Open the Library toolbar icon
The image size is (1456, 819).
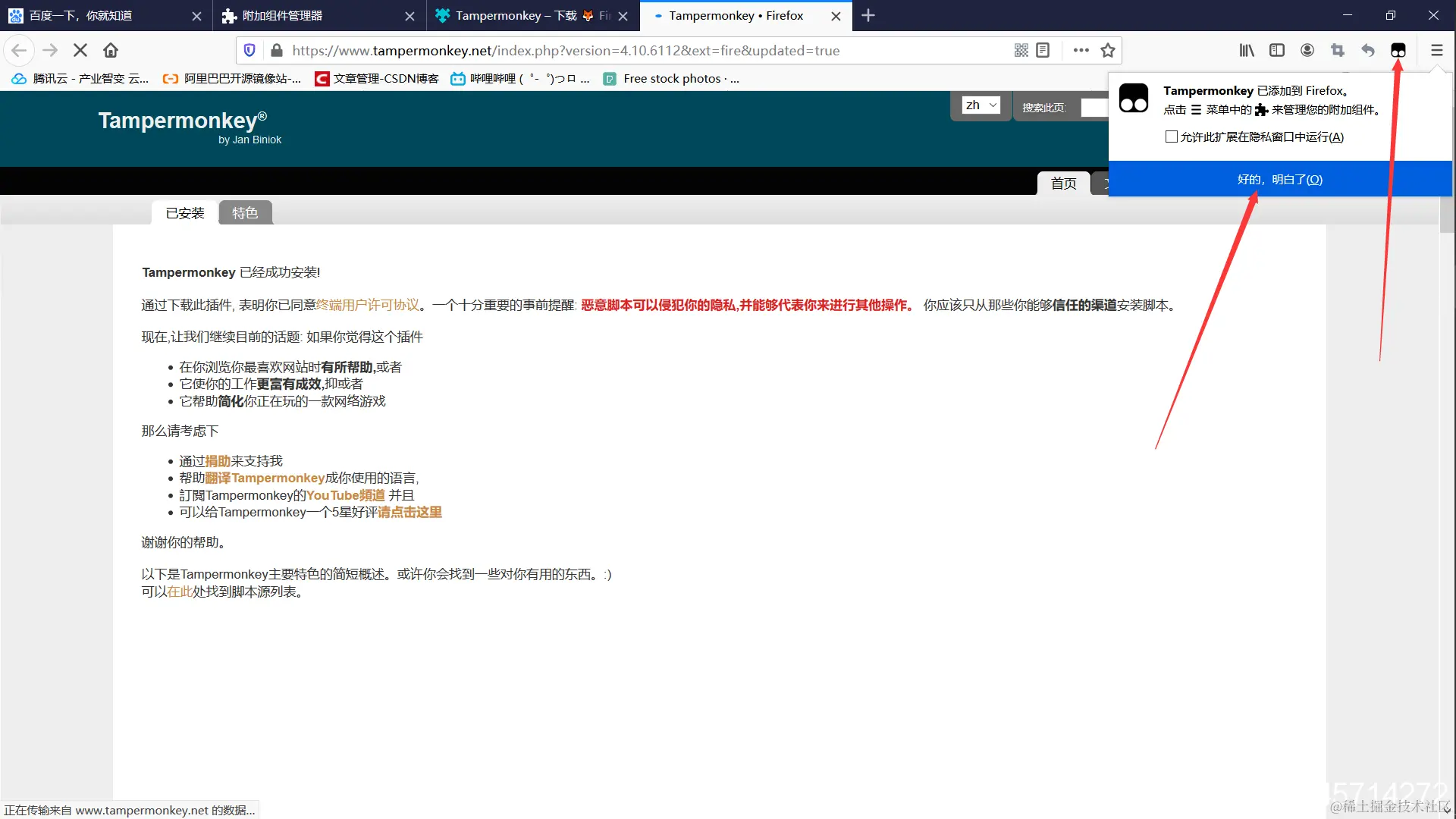(x=1247, y=49)
